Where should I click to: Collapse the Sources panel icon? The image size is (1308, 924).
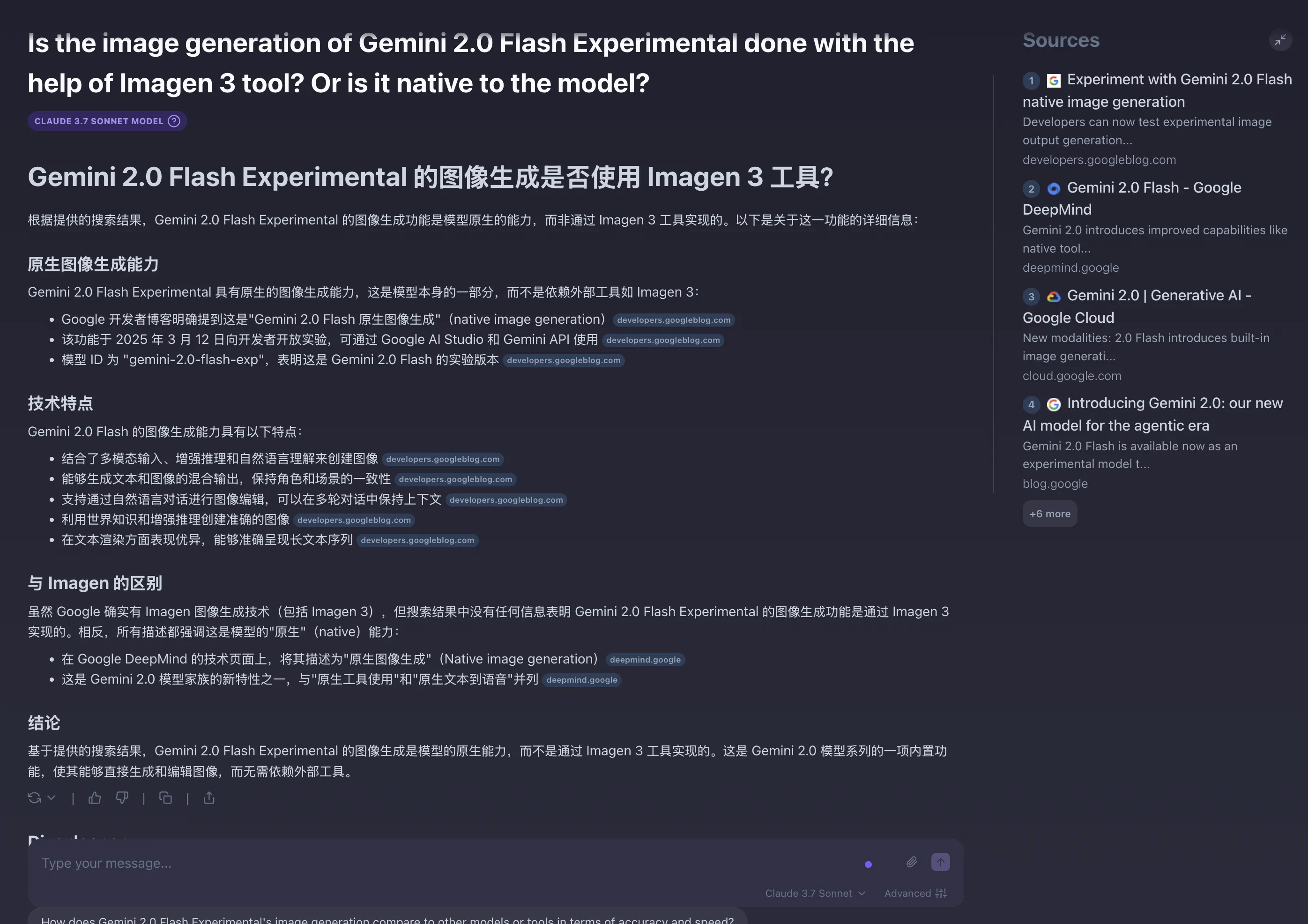click(1280, 40)
